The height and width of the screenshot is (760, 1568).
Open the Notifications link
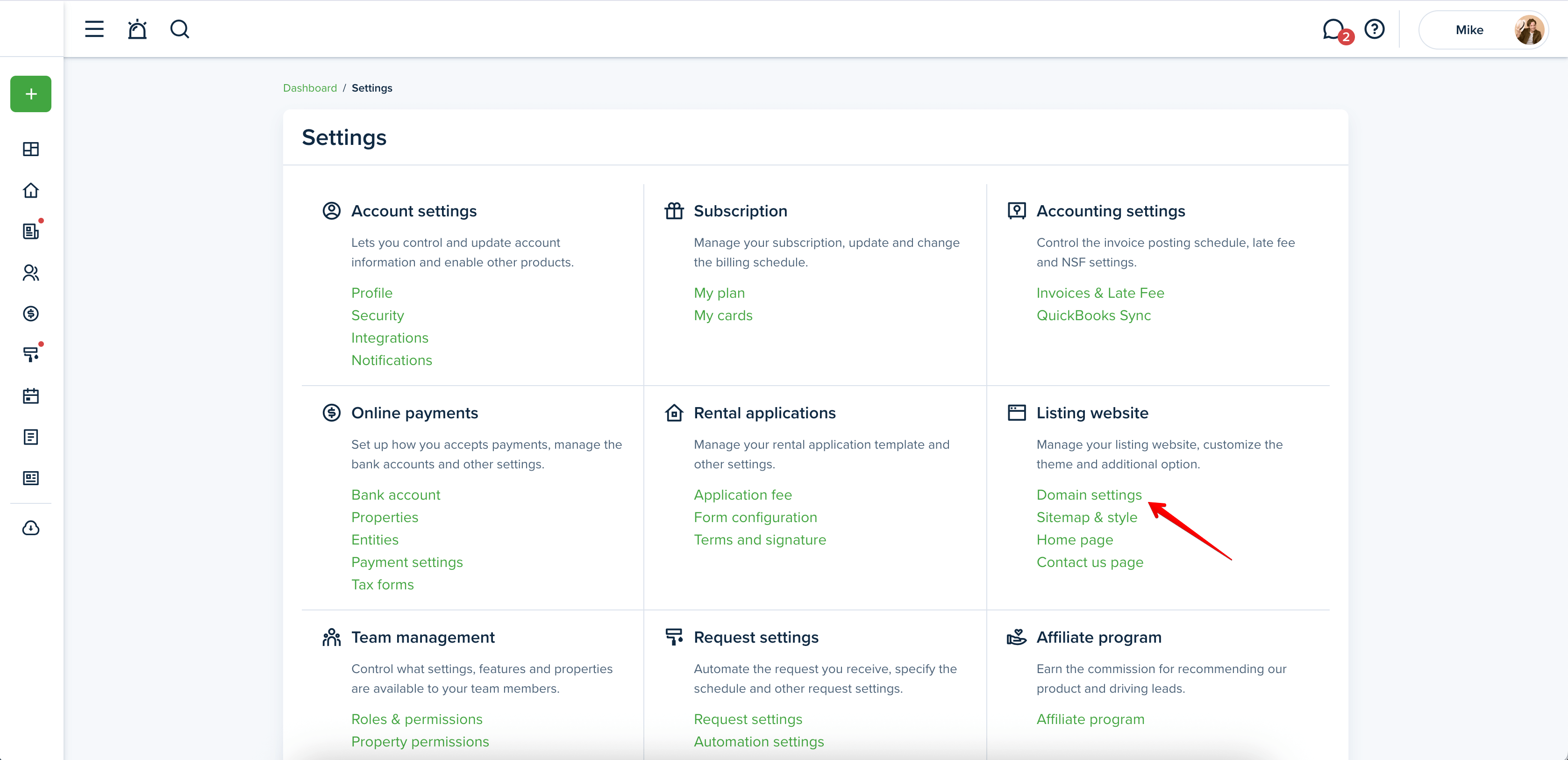coord(392,360)
